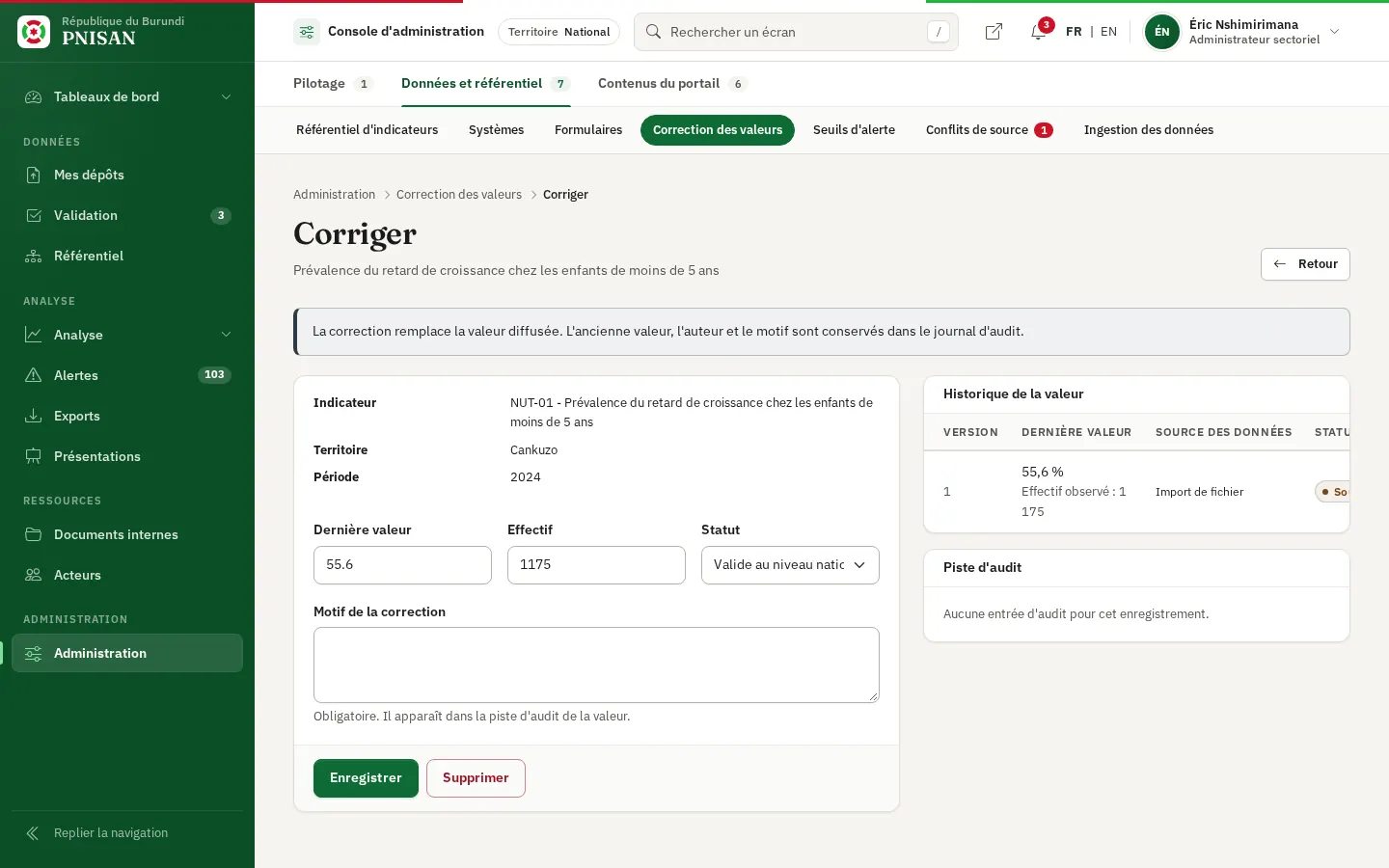The width and height of the screenshot is (1389, 868).
Task: Open Mes dépôts in sidebar
Action: pos(127,175)
